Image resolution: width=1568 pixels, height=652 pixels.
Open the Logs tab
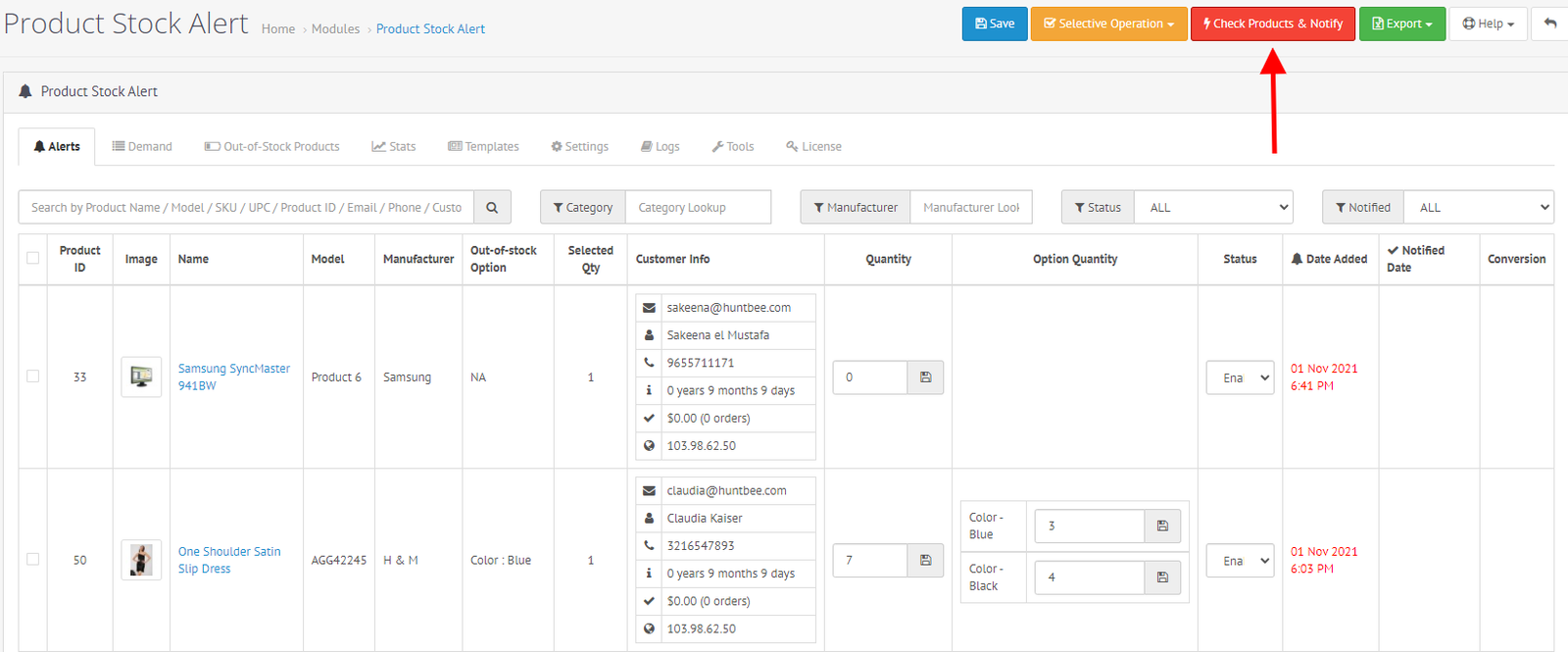coord(661,146)
